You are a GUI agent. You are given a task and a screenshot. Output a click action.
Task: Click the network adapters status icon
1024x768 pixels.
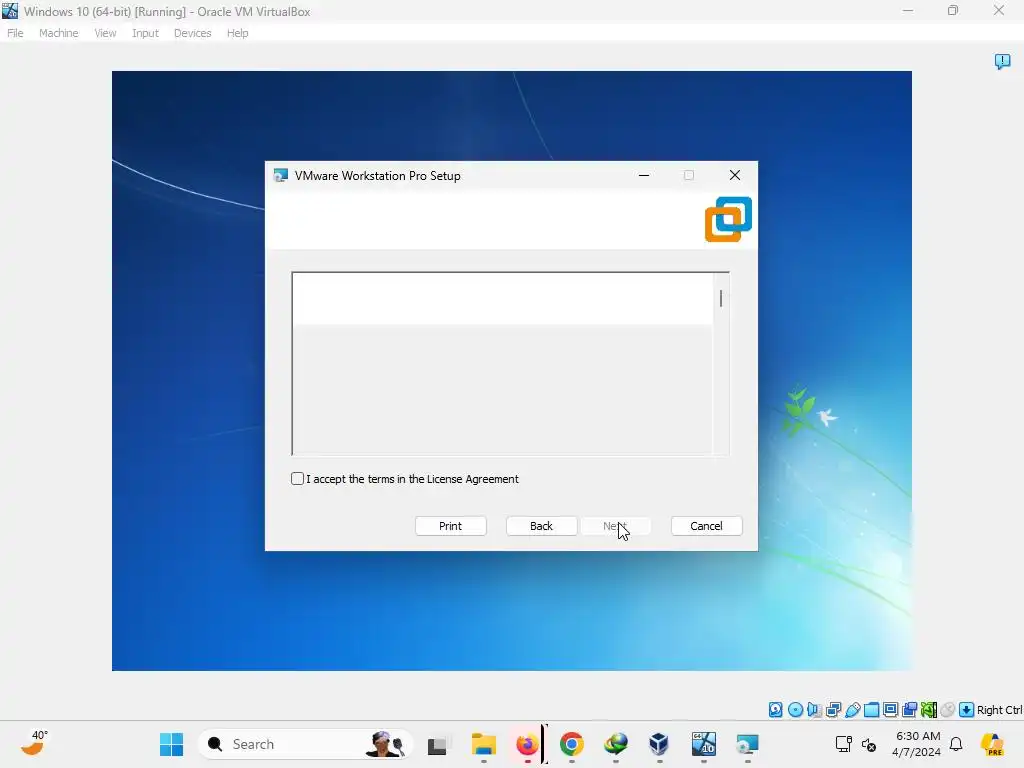tap(833, 710)
